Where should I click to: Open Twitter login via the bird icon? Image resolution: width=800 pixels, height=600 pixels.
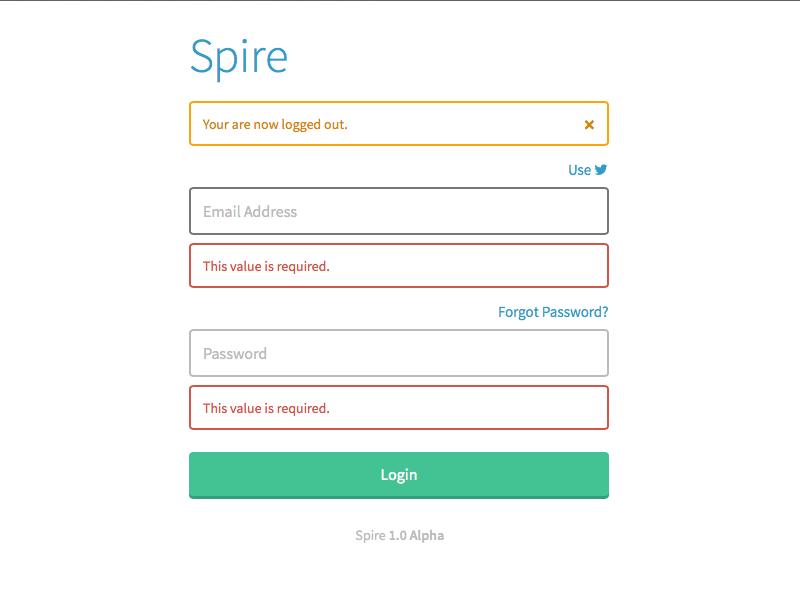click(601, 170)
